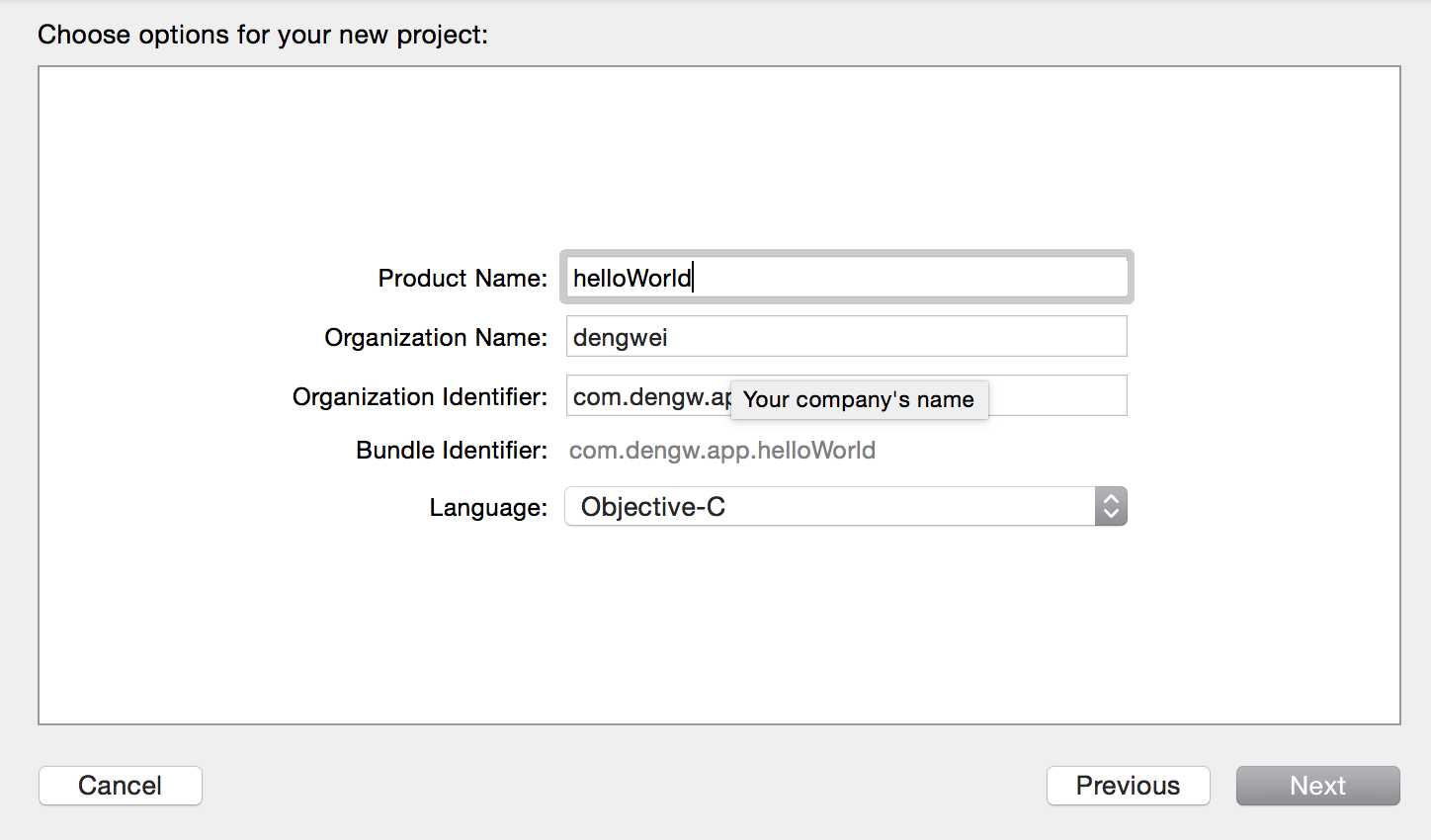
Task: Go back with the Previous button
Action: tap(1128, 786)
